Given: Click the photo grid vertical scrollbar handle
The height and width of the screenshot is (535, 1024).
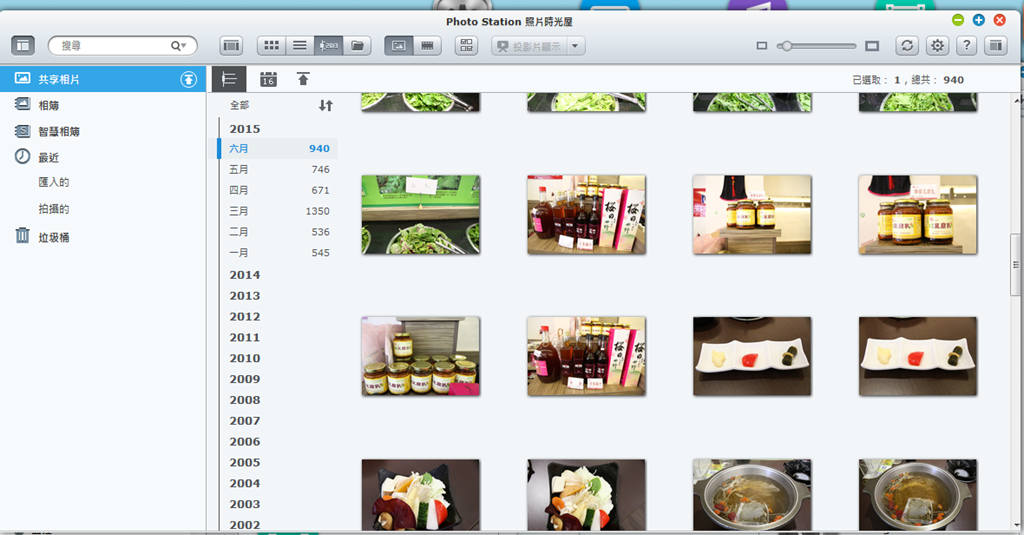Looking at the screenshot, I should tap(1016, 265).
